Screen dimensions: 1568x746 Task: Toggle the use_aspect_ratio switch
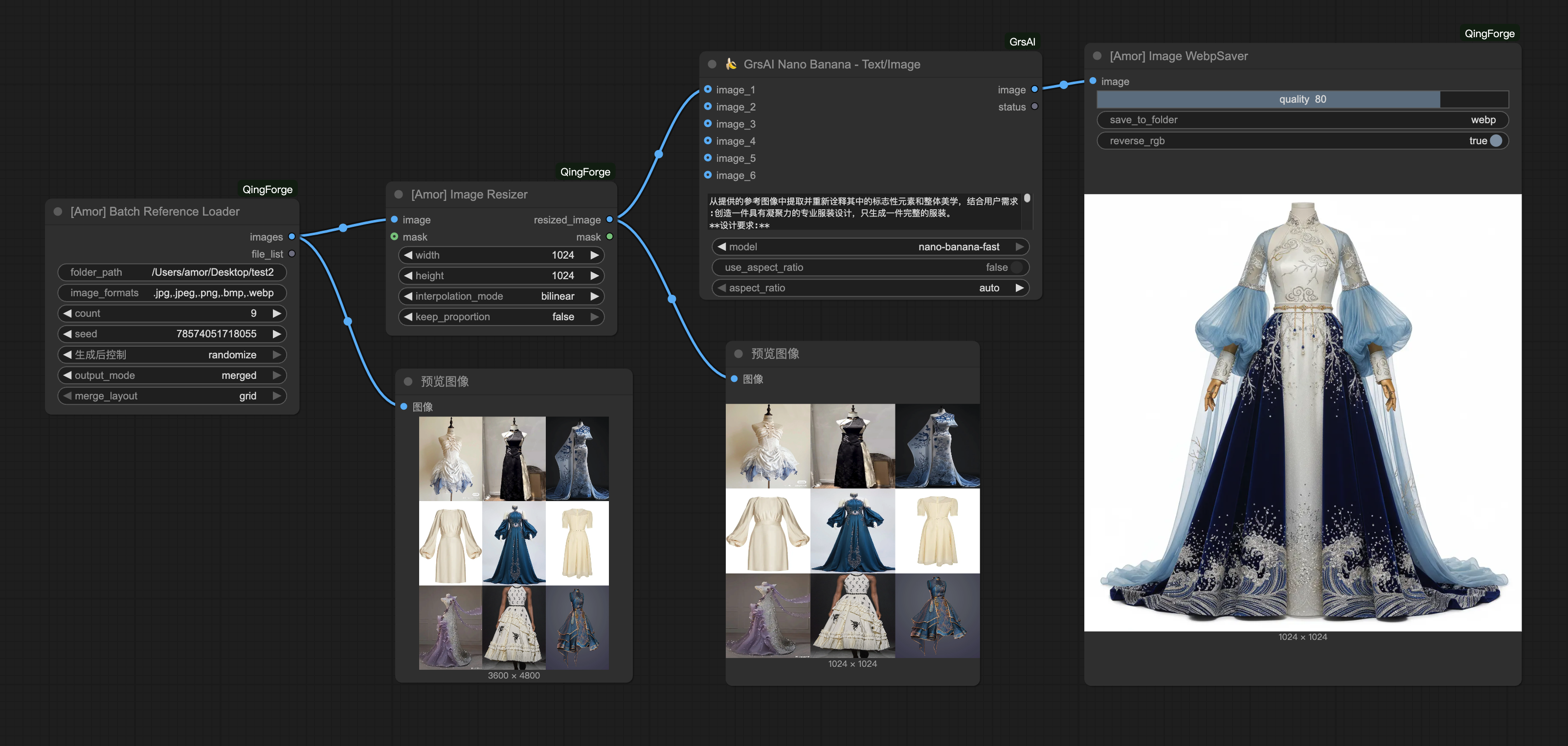[1016, 267]
